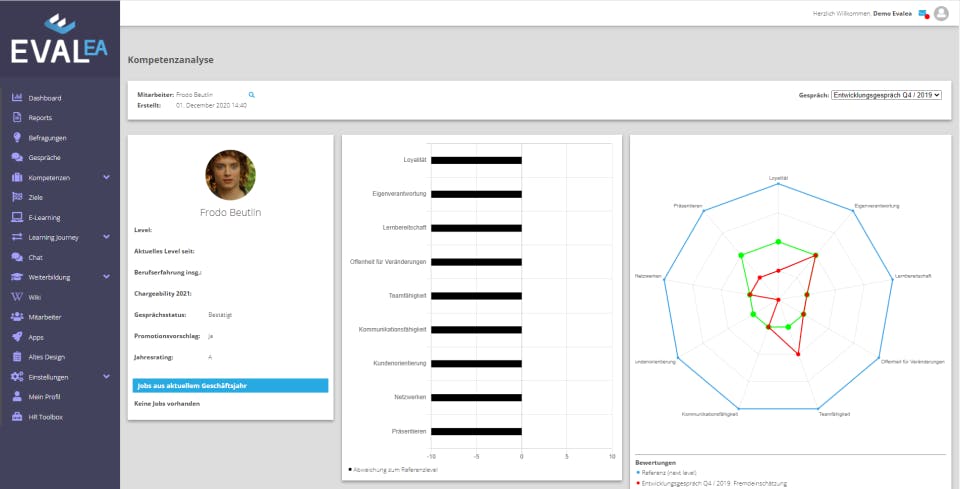
Task: Click the Präsentieren deviation bar
Action: coord(476,431)
